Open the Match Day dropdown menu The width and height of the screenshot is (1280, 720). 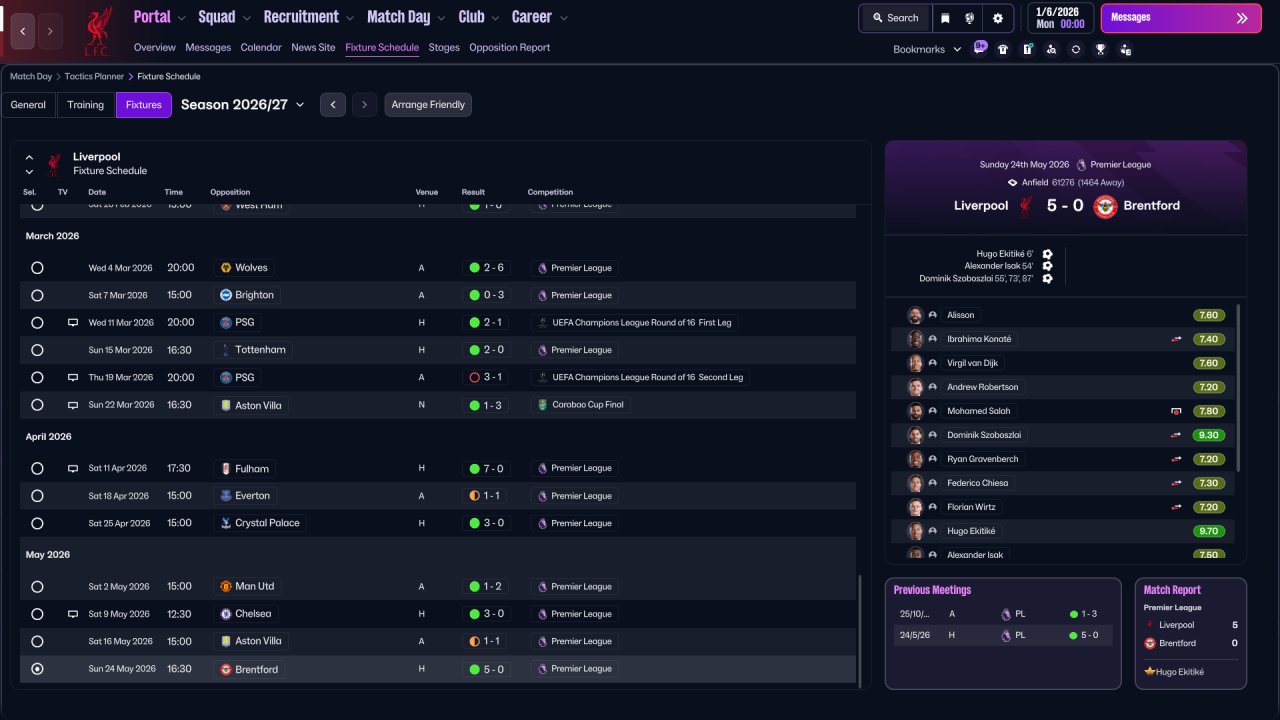[406, 17]
